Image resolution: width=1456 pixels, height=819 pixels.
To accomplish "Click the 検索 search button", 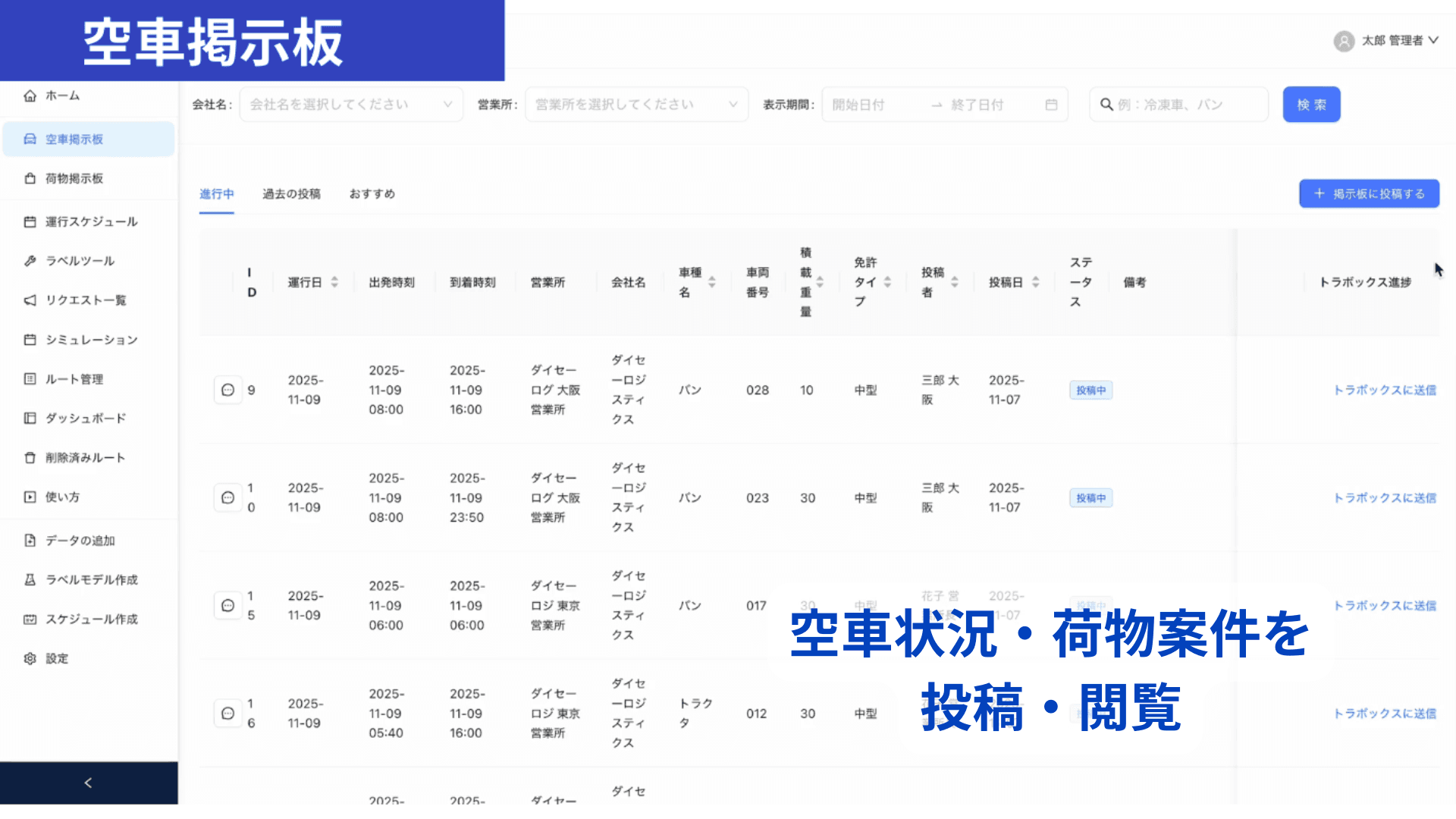I will pos(1311,105).
